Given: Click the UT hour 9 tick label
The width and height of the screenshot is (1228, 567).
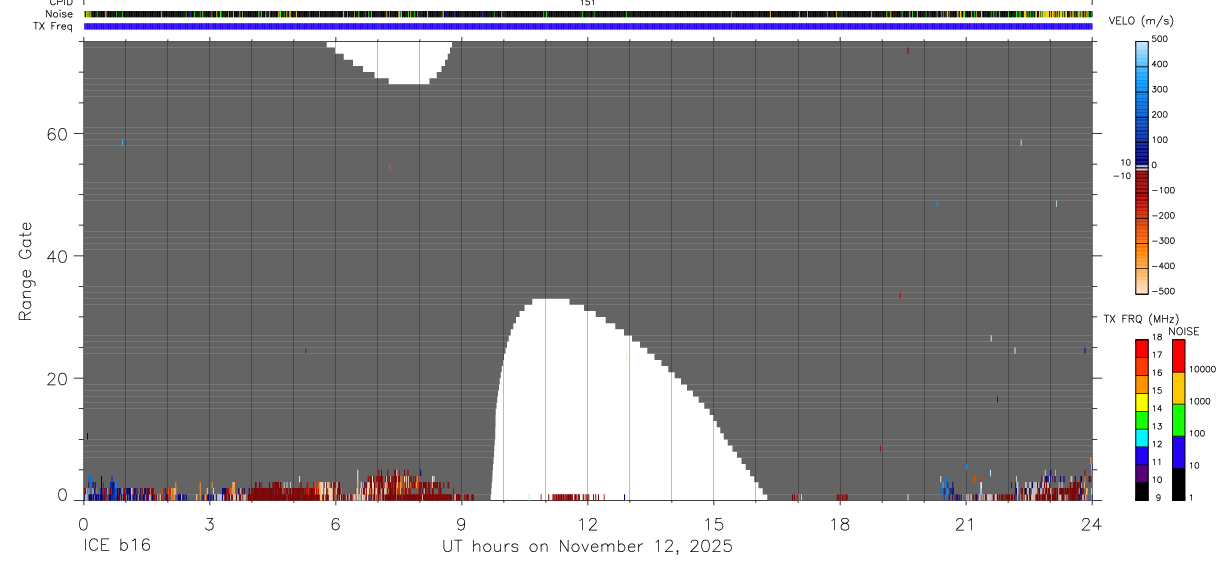Looking at the screenshot, I should click(x=461, y=523).
